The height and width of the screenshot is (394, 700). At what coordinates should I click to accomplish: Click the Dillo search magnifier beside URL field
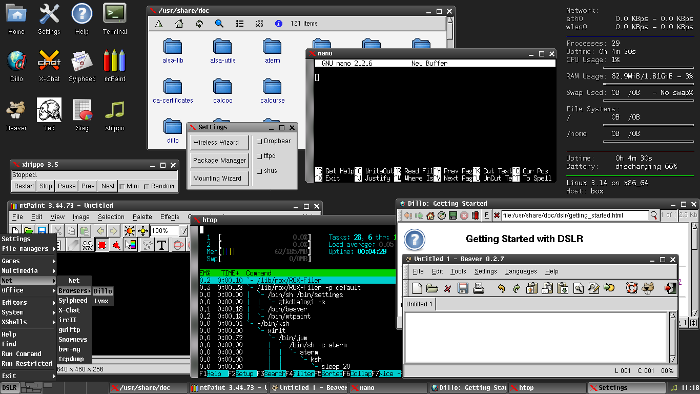pyautogui.click(x=654, y=216)
